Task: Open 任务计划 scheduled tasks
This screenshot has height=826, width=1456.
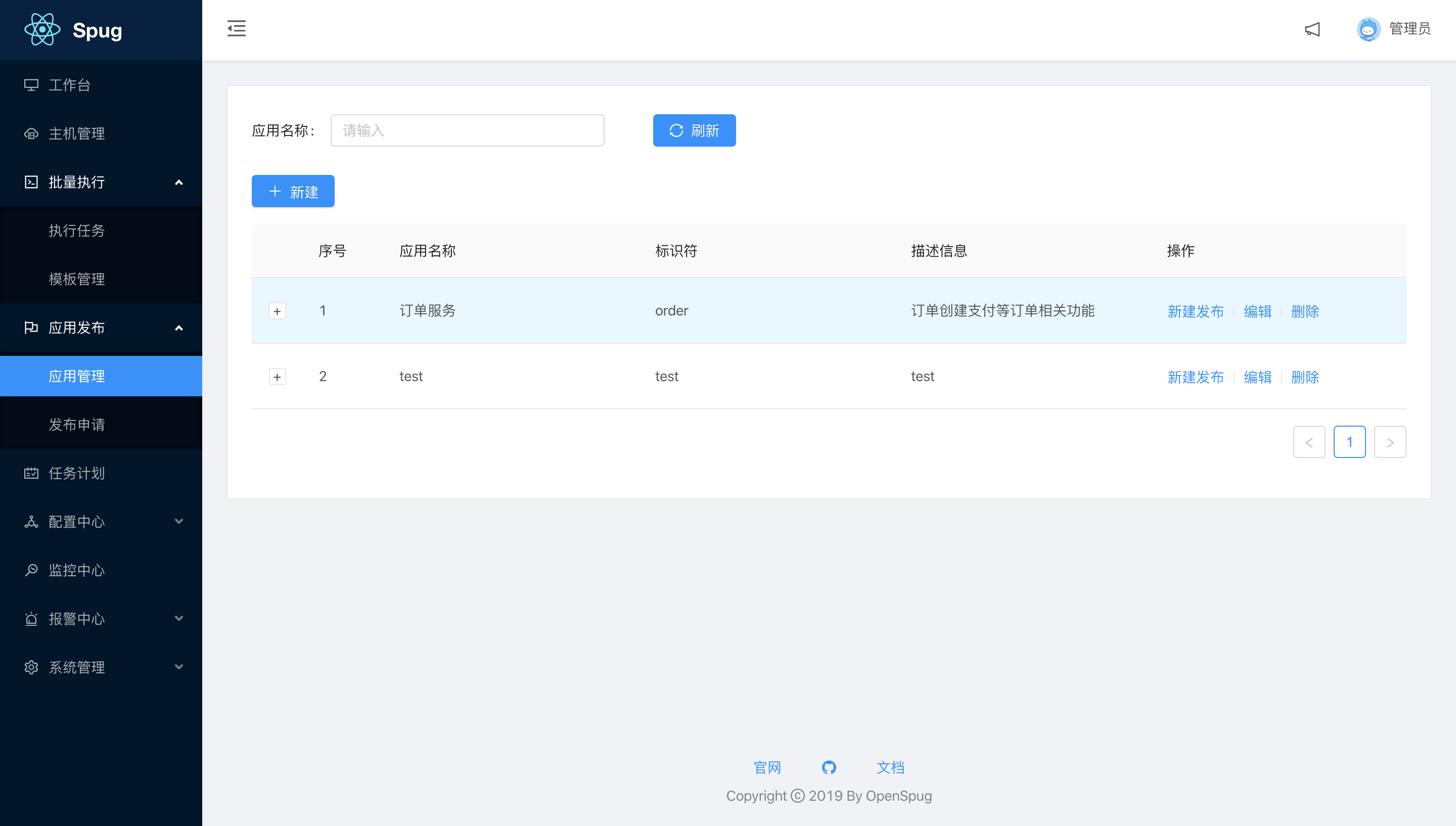Action: click(76, 473)
